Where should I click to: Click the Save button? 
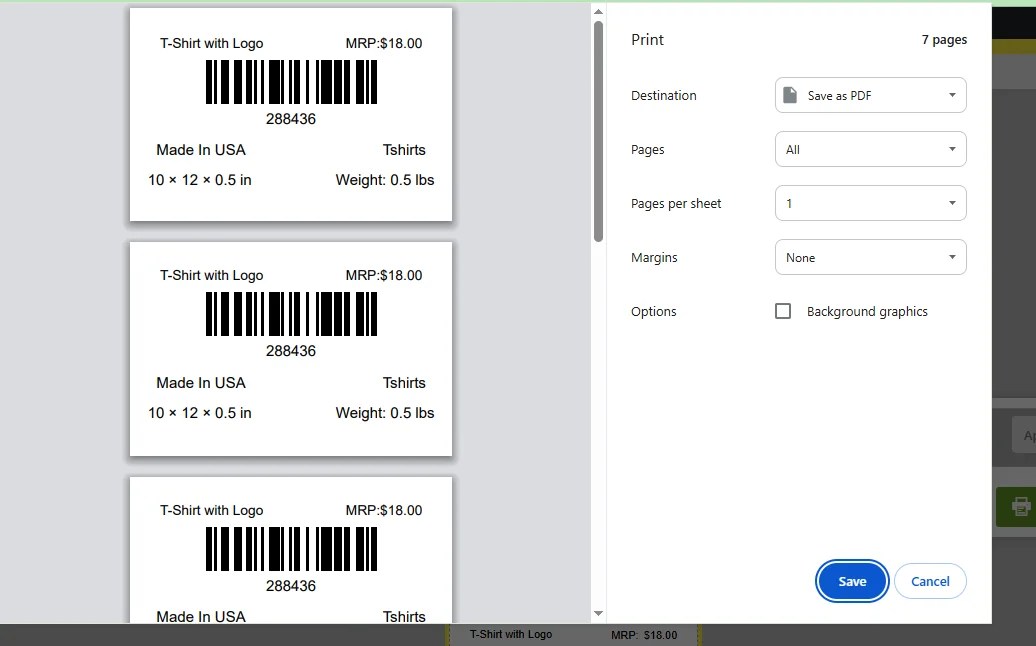pos(852,581)
